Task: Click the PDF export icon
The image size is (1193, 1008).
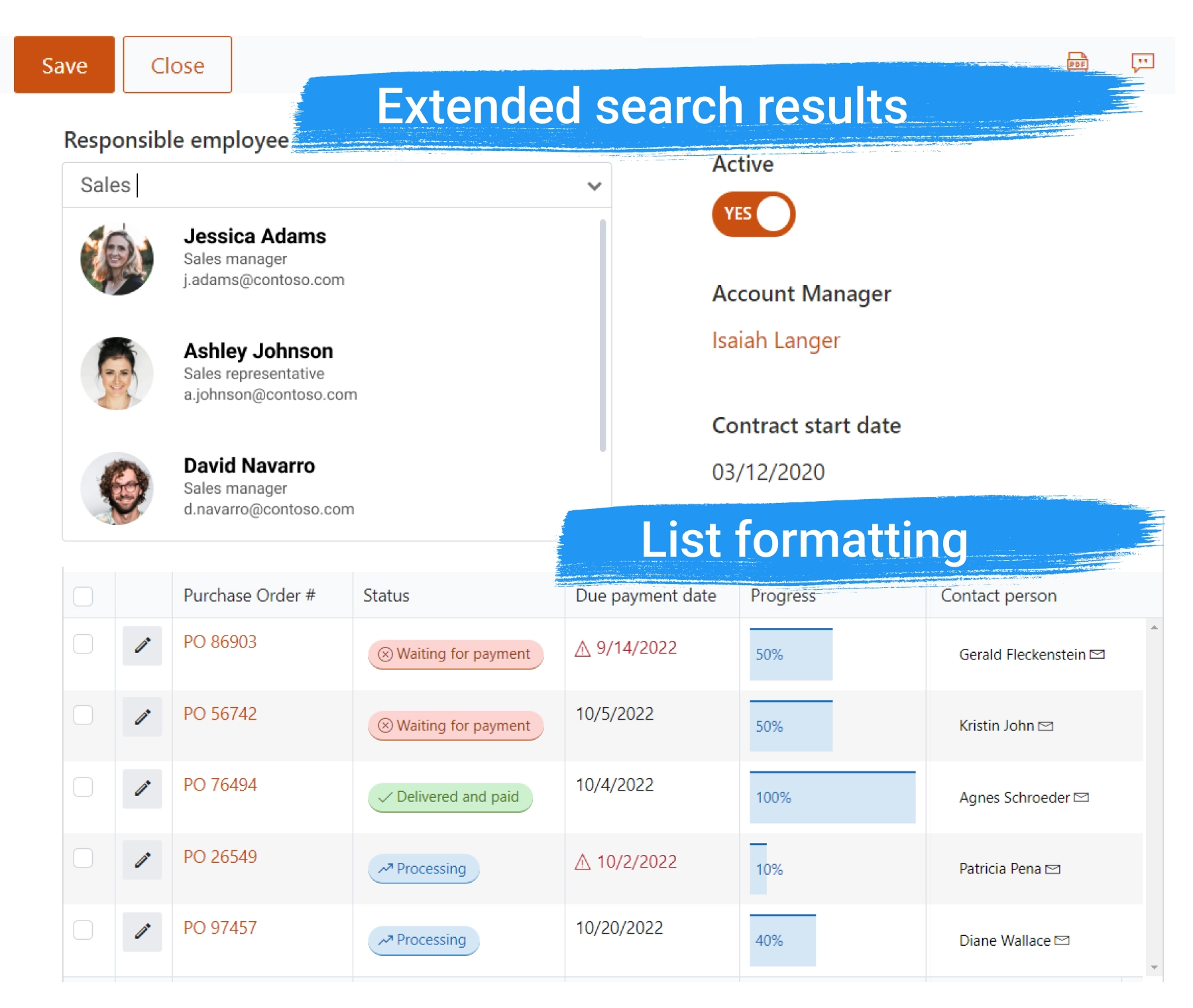Action: pyautogui.click(x=1077, y=63)
